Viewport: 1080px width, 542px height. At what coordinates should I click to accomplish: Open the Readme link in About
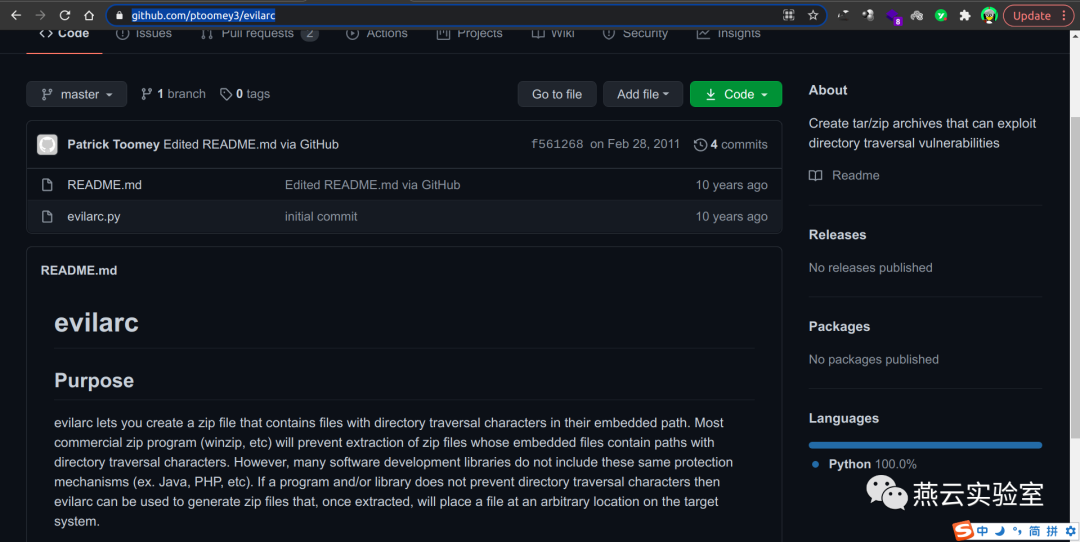(855, 176)
